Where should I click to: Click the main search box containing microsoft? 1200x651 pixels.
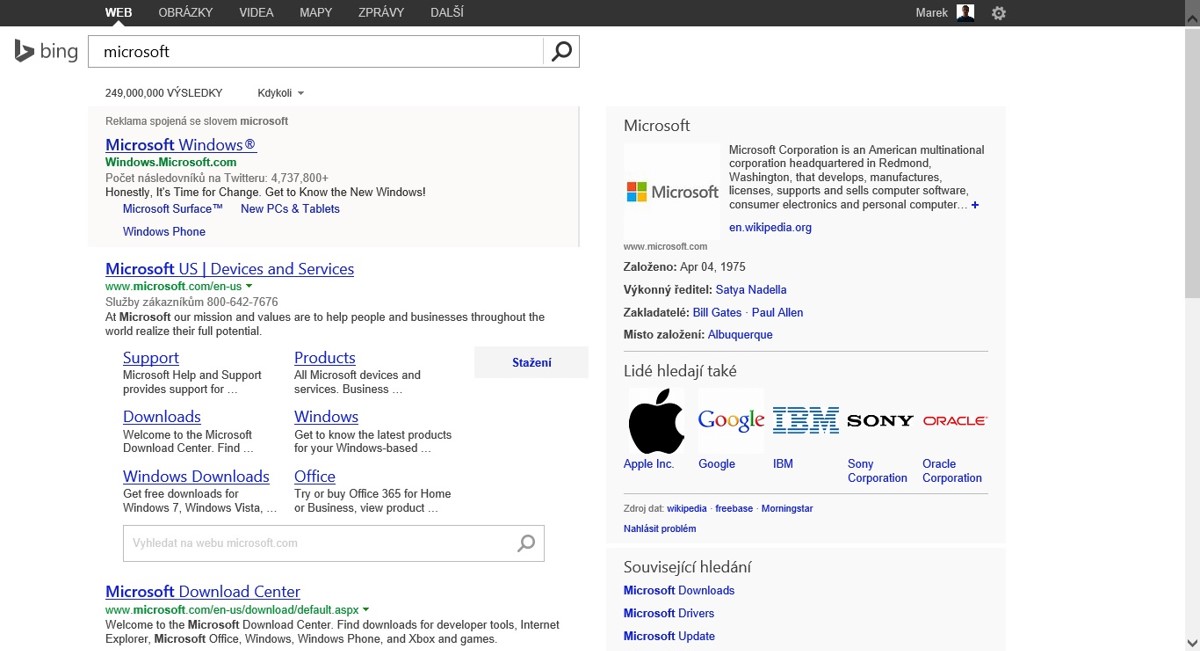[x=316, y=51]
